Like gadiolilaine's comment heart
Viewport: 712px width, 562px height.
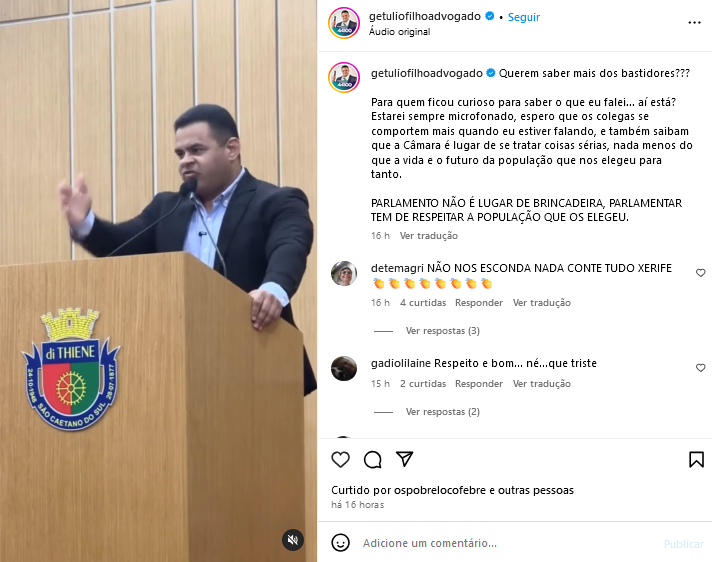click(x=701, y=368)
